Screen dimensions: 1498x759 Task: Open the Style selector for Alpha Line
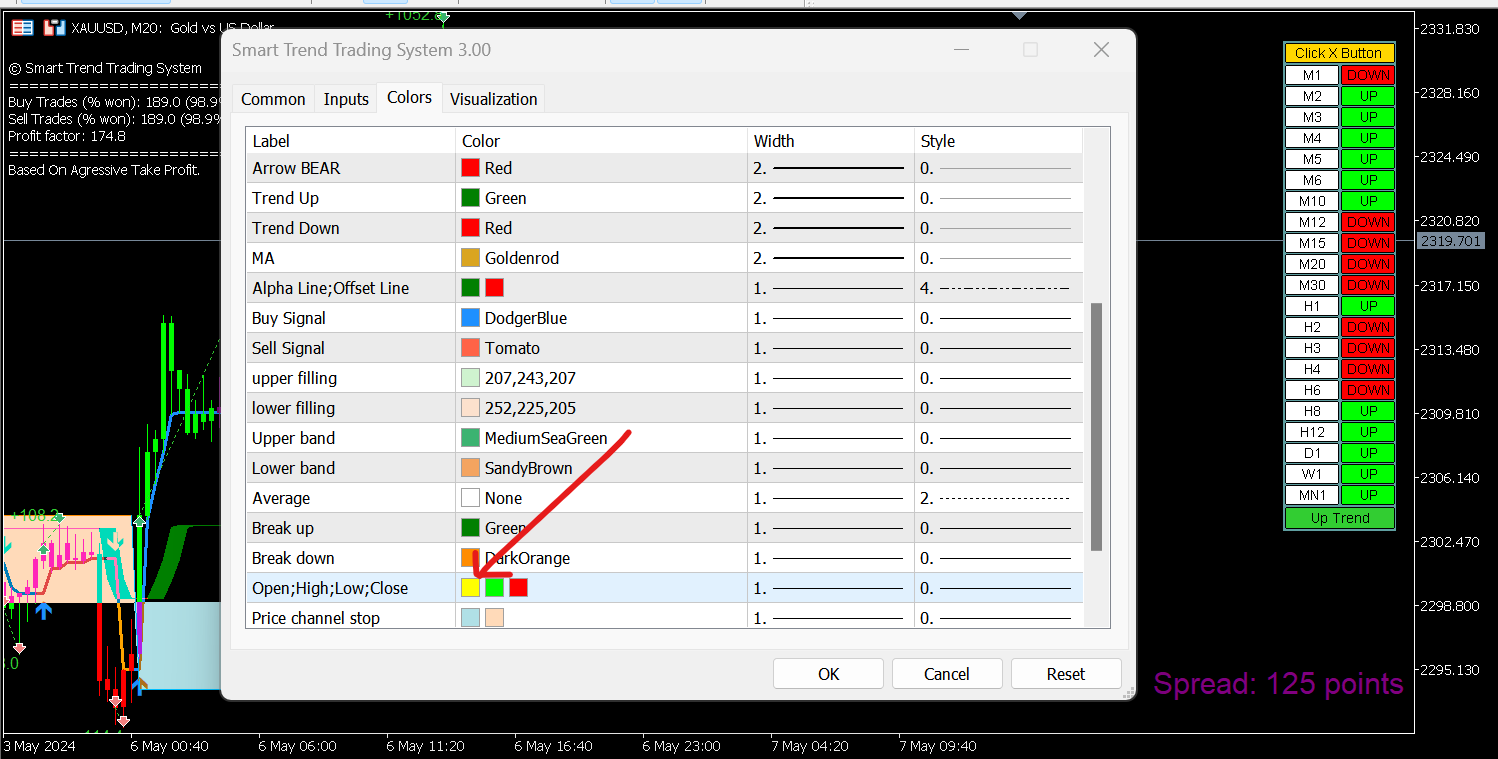tap(998, 288)
